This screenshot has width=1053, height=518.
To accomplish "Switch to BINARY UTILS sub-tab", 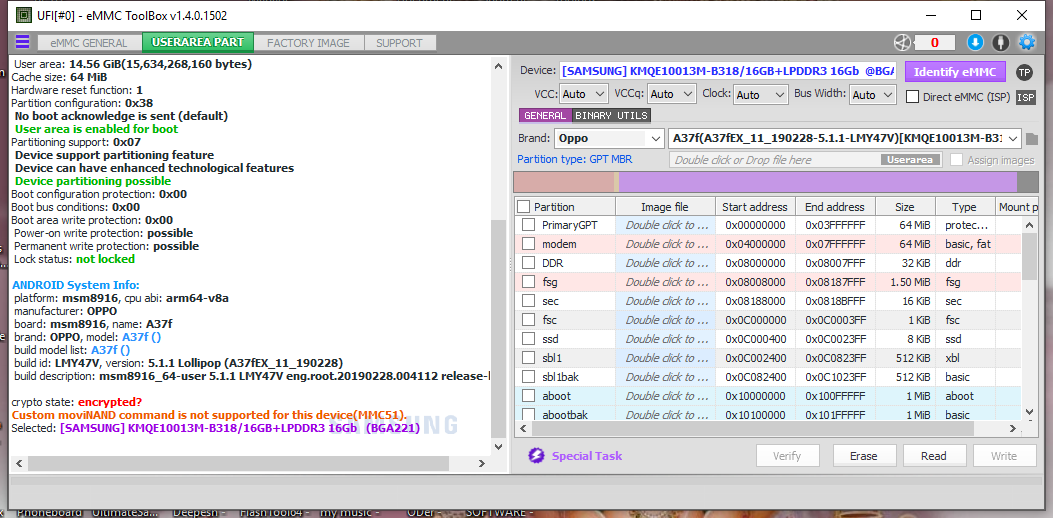I will click(611, 116).
